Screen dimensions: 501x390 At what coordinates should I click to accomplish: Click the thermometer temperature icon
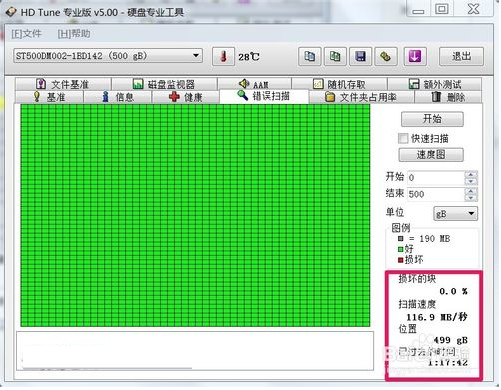coord(223,56)
